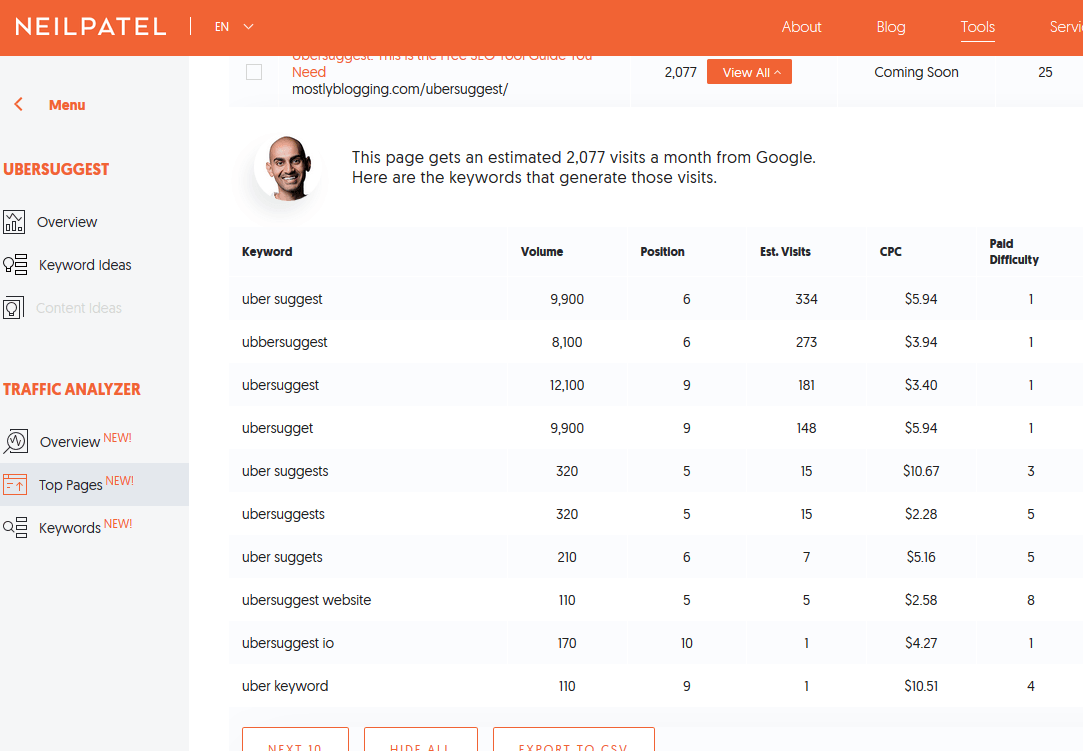The image size is (1083, 751).
Task: Click mostlyblogging.com/ubersuggest/ URL text
Action: [x=400, y=89]
